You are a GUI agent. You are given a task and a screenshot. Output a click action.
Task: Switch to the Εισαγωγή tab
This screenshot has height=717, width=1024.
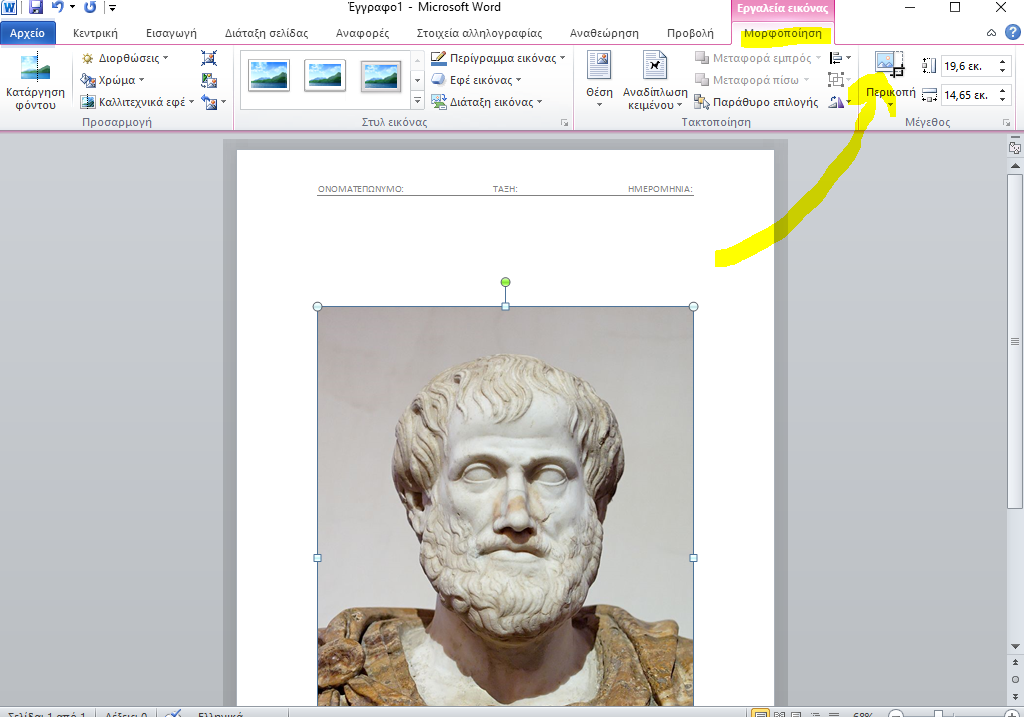tap(171, 33)
